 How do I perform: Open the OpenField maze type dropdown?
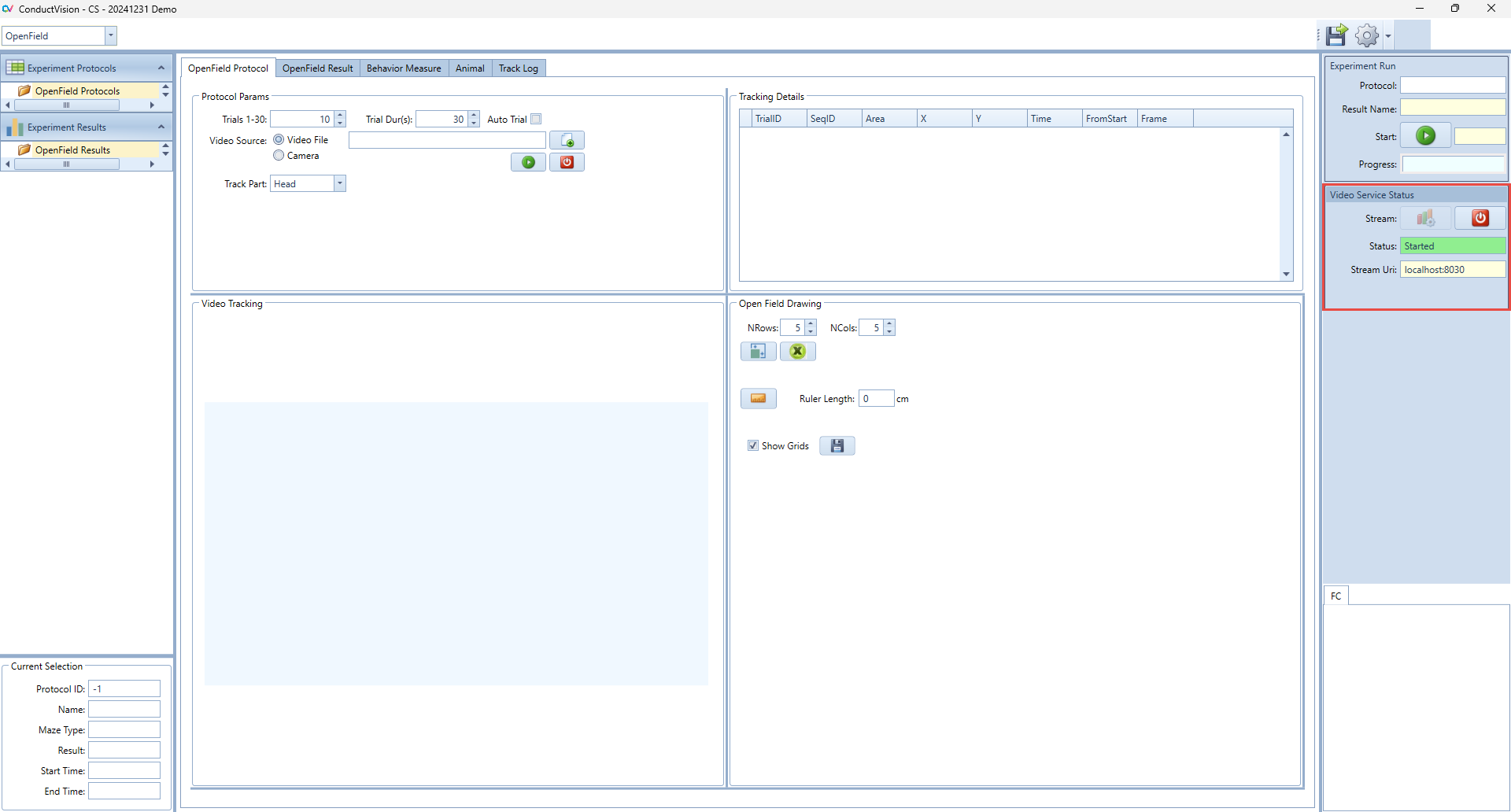click(110, 35)
